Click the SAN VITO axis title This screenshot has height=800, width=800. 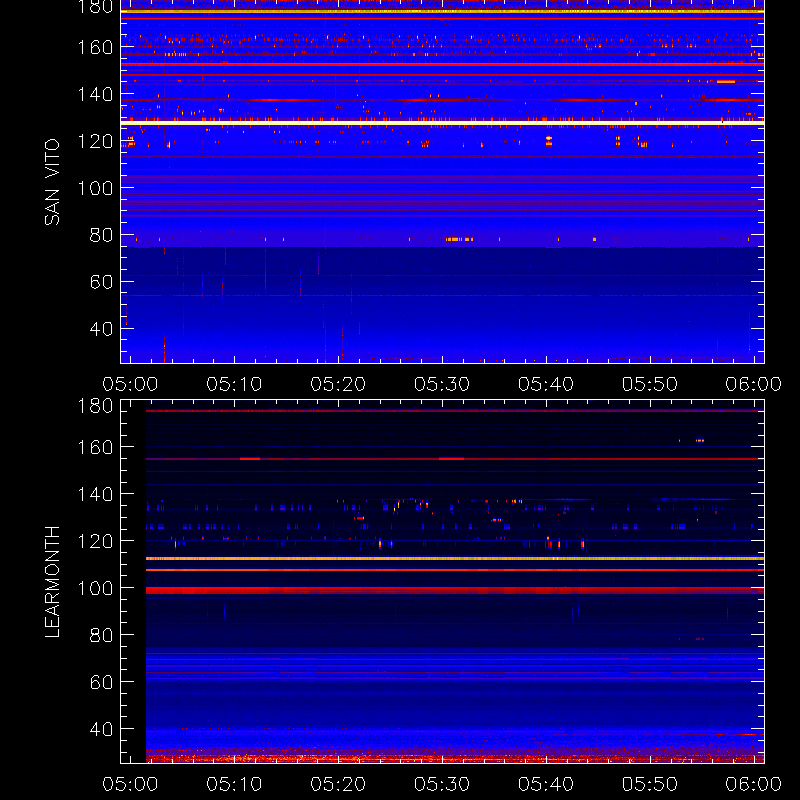[x=52, y=182]
